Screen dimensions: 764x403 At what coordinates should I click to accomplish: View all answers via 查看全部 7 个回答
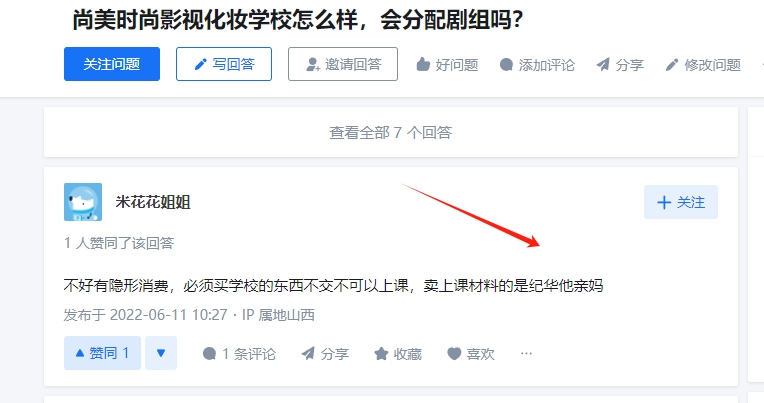coord(391,132)
